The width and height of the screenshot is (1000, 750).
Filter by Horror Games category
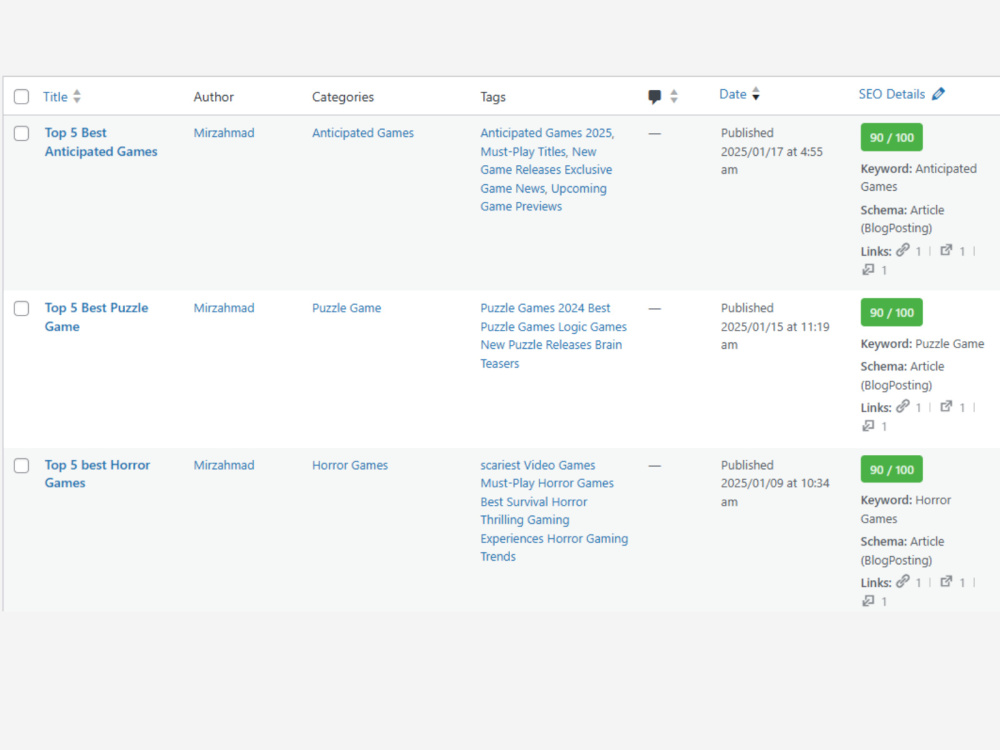349,465
